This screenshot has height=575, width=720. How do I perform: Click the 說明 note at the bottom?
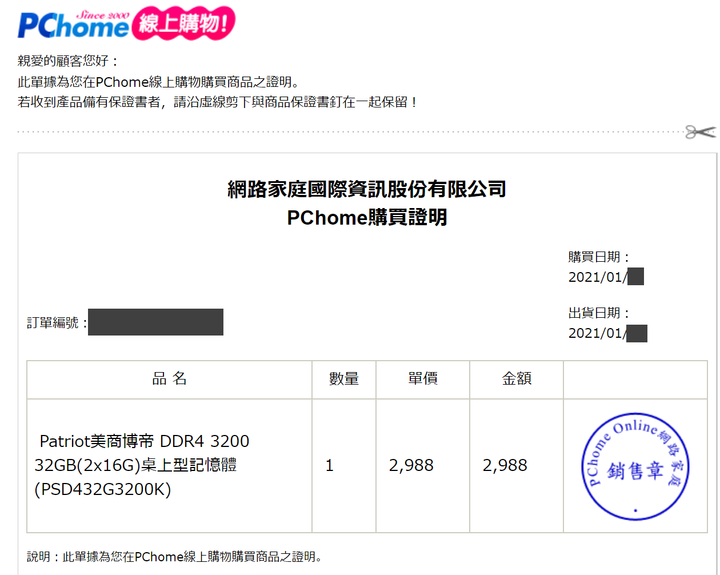[174, 557]
